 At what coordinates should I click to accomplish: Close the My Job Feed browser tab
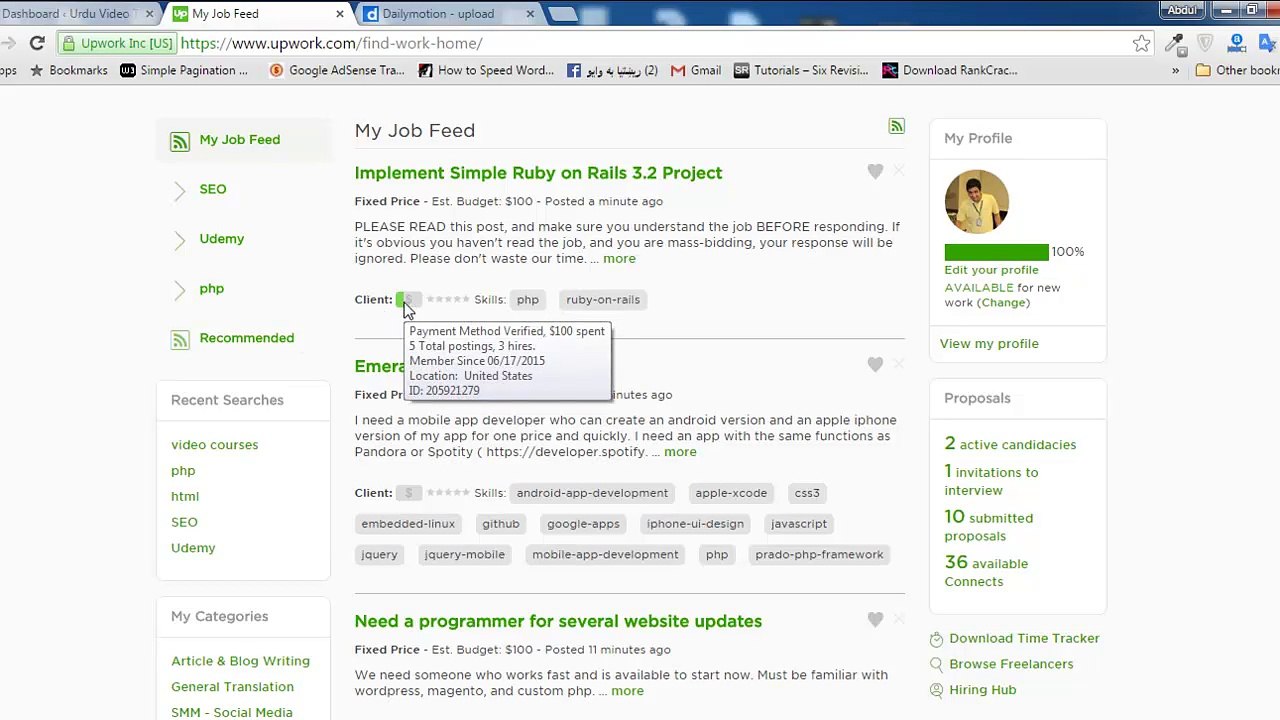click(339, 14)
